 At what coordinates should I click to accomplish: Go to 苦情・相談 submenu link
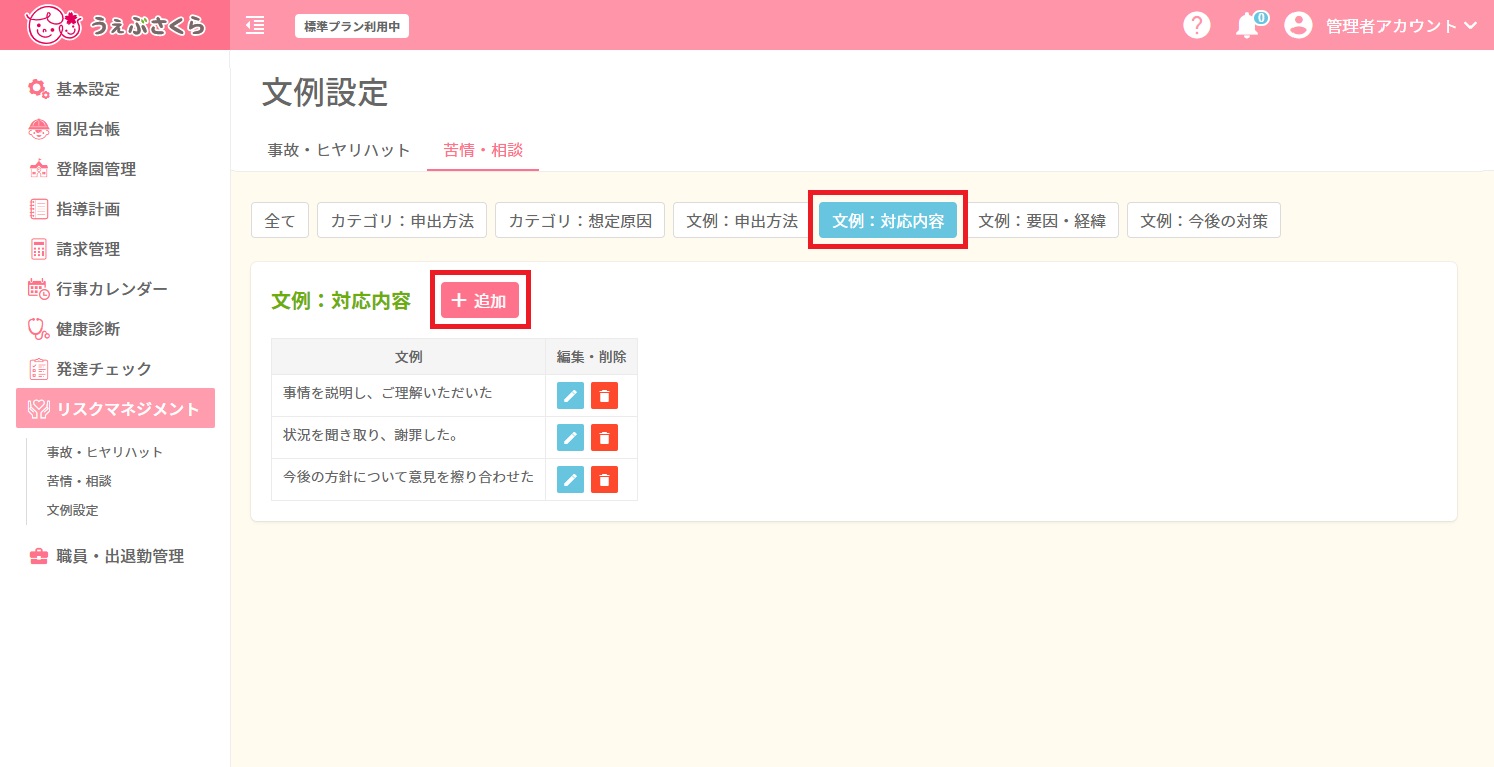(79, 481)
